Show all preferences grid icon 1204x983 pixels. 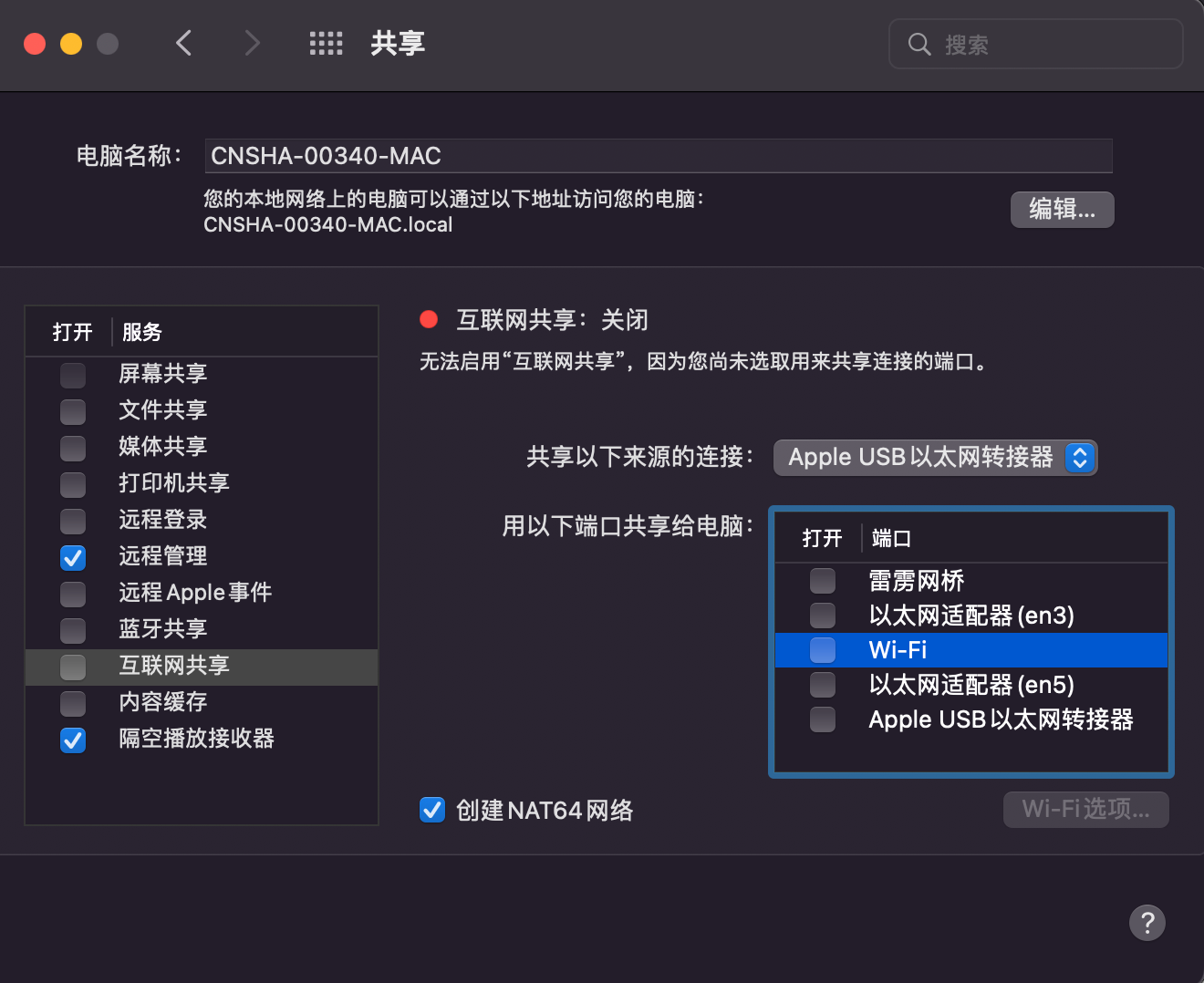[x=326, y=43]
